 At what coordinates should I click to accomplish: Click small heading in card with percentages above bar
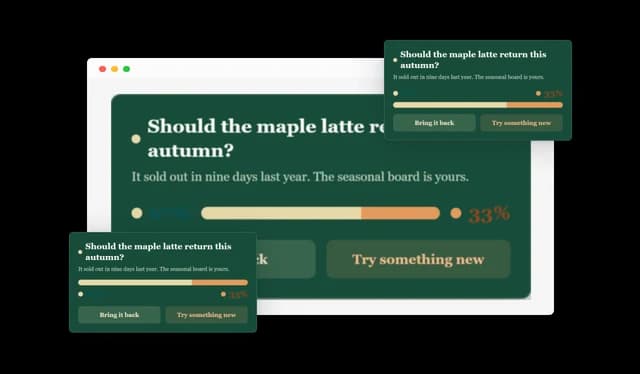473,60
